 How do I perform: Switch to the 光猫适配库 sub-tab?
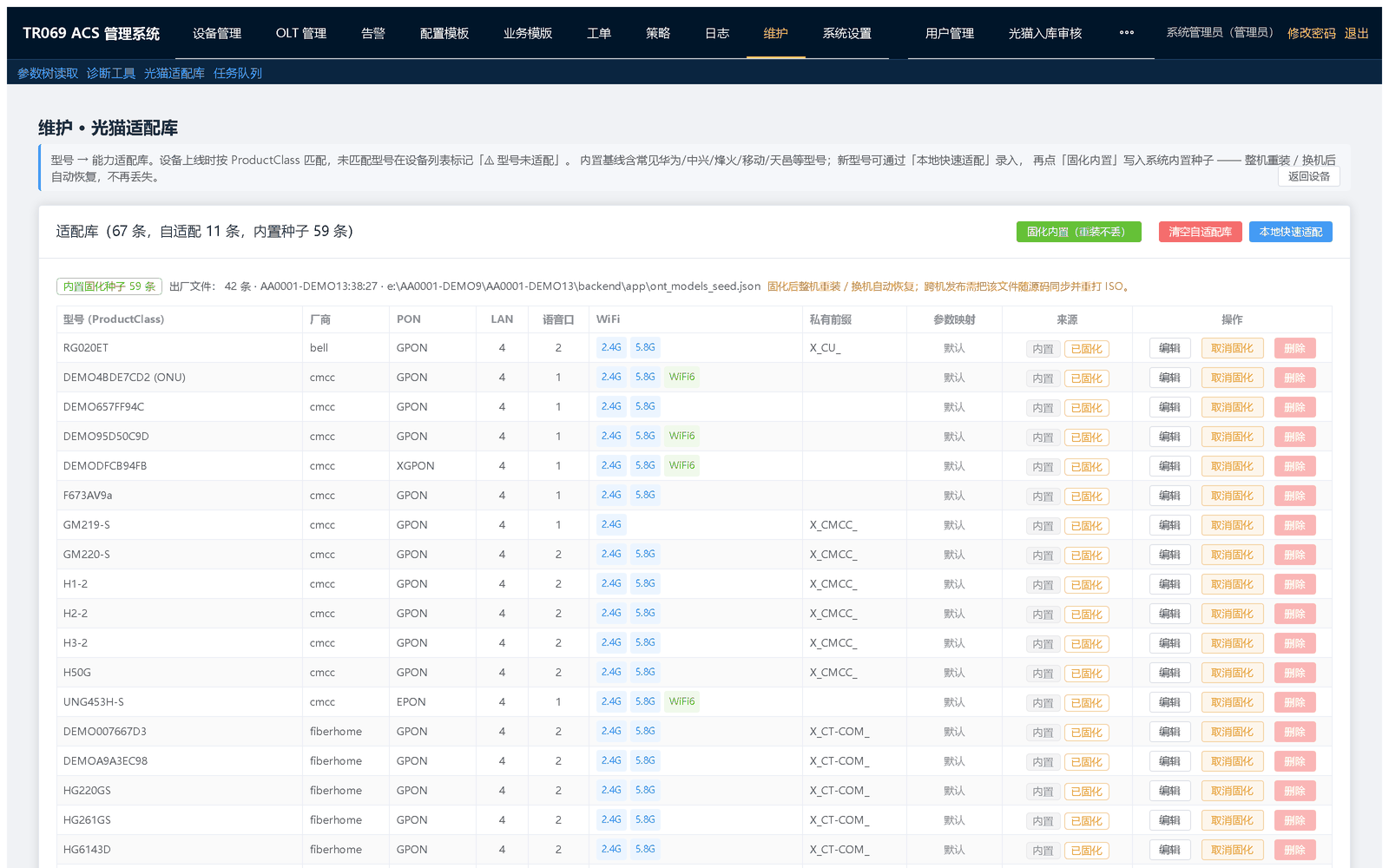tap(174, 73)
